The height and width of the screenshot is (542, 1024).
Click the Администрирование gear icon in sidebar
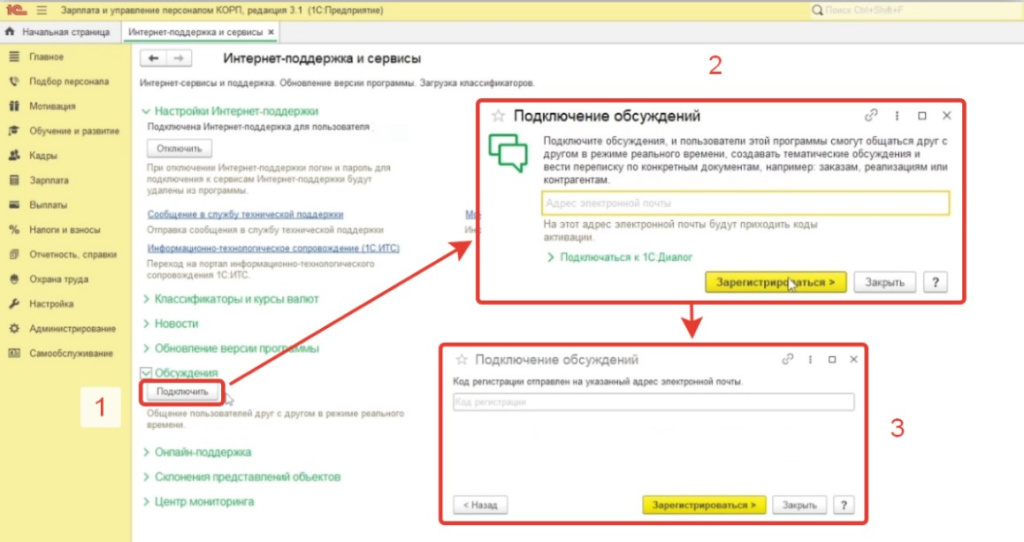(x=14, y=329)
